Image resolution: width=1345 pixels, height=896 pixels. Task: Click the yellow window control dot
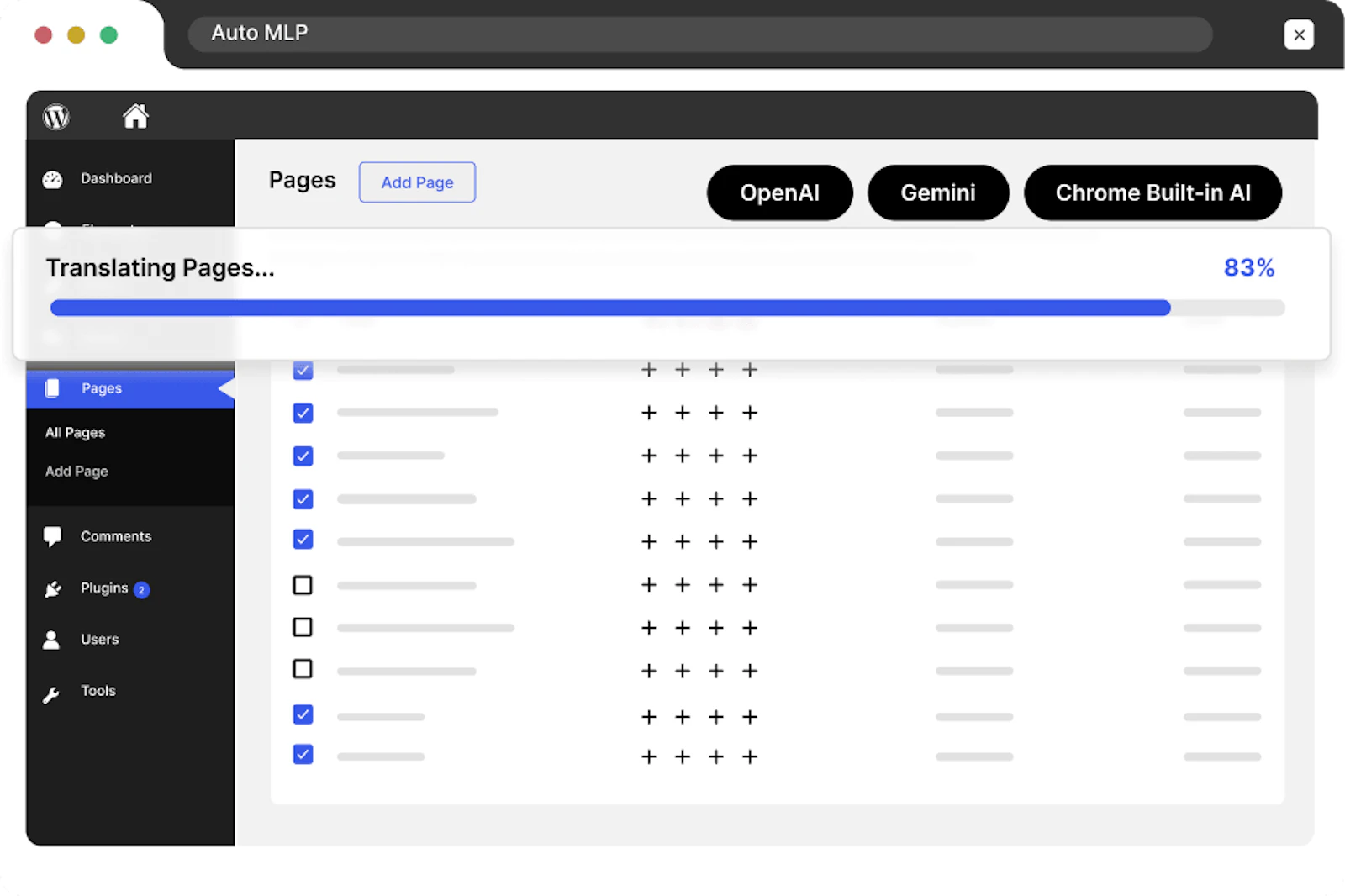[76, 34]
